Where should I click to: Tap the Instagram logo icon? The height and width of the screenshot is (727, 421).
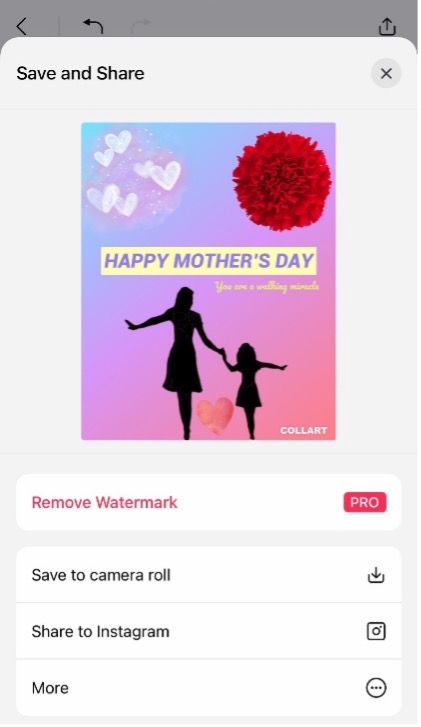click(376, 631)
